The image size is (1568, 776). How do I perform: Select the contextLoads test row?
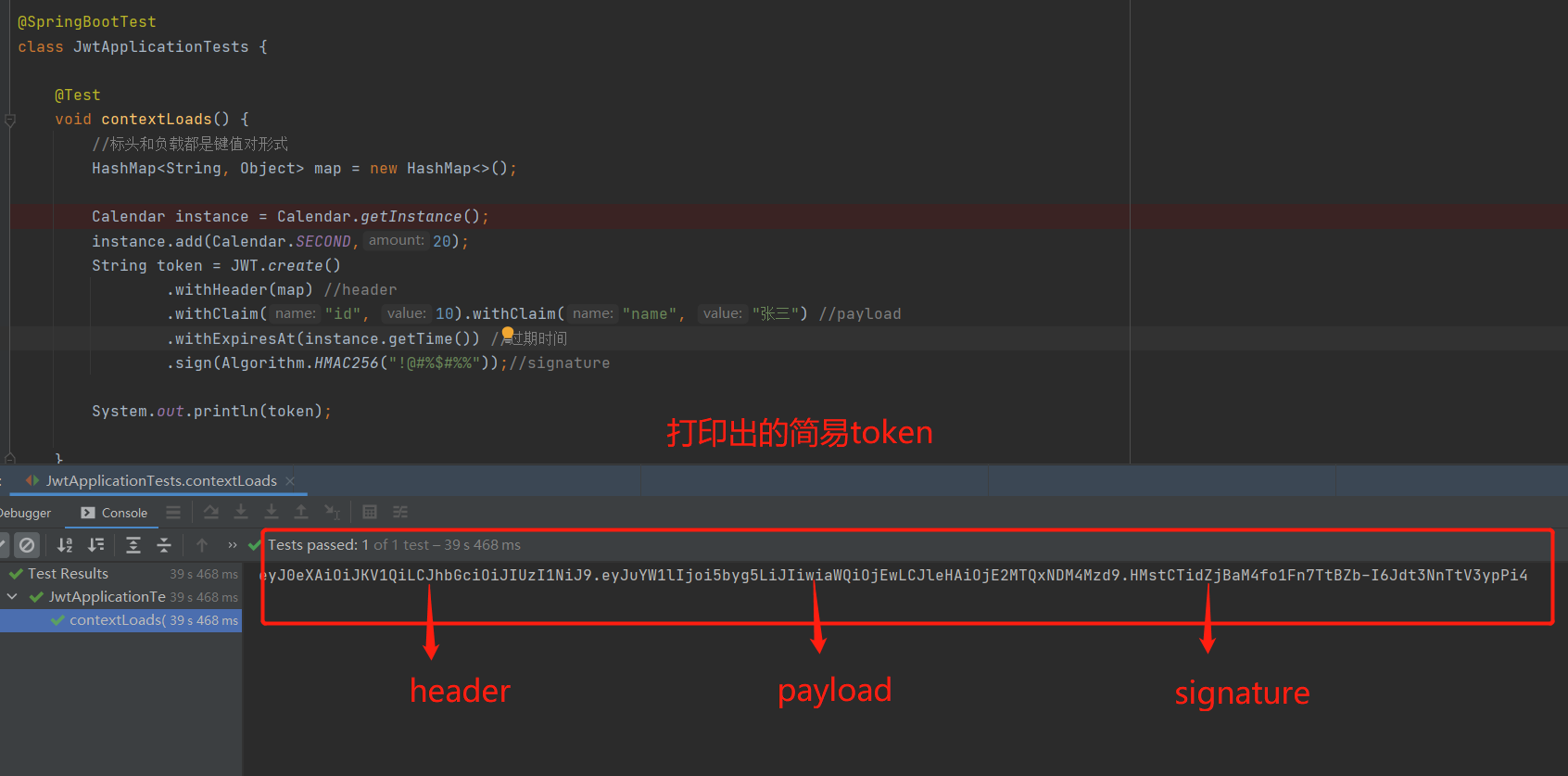pyautogui.click(x=120, y=620)
